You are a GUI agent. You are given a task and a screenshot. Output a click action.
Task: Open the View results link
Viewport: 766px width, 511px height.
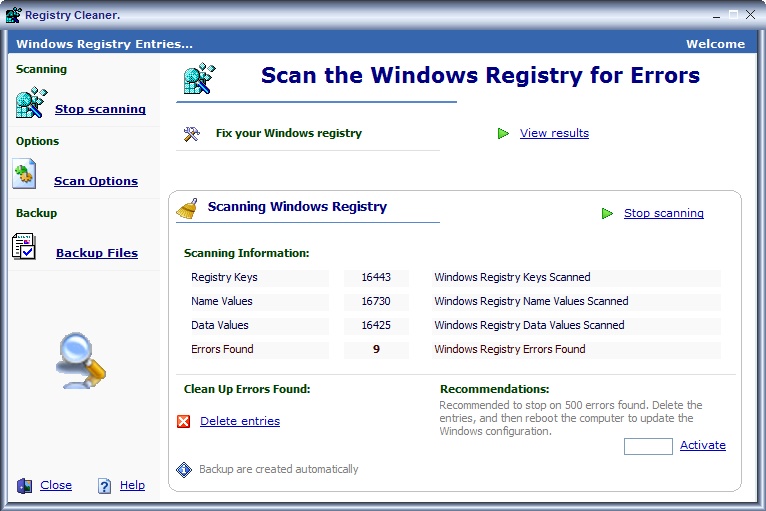tap(554, 133)
